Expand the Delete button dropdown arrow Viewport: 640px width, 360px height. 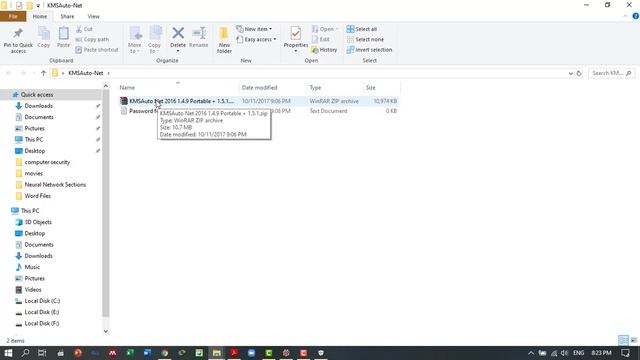point(178,51)
